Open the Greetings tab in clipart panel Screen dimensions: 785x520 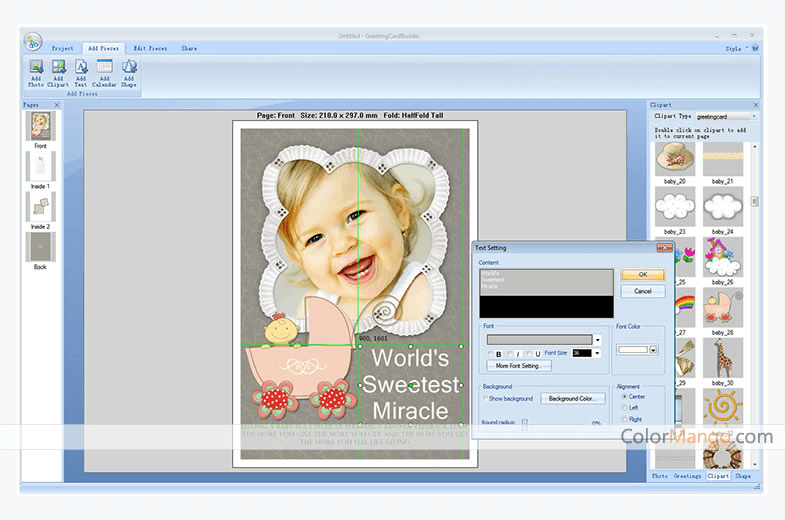tap(687, 476)
